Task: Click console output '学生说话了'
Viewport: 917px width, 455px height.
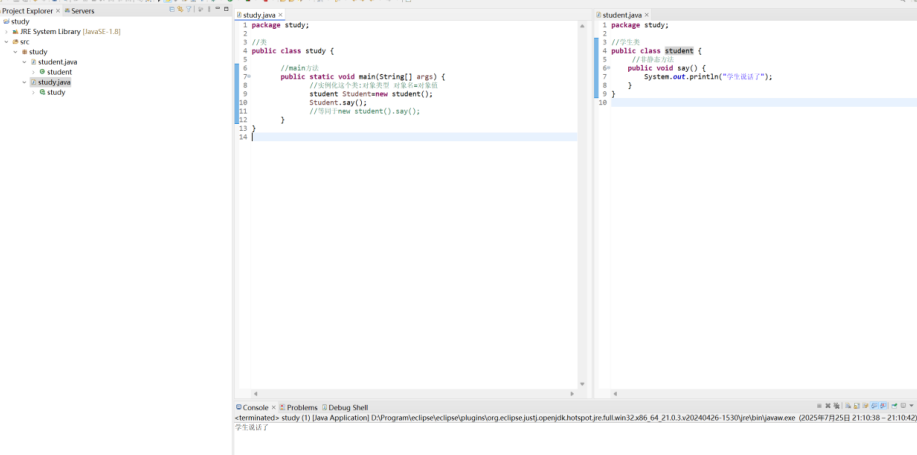Action: click(252, 428)
